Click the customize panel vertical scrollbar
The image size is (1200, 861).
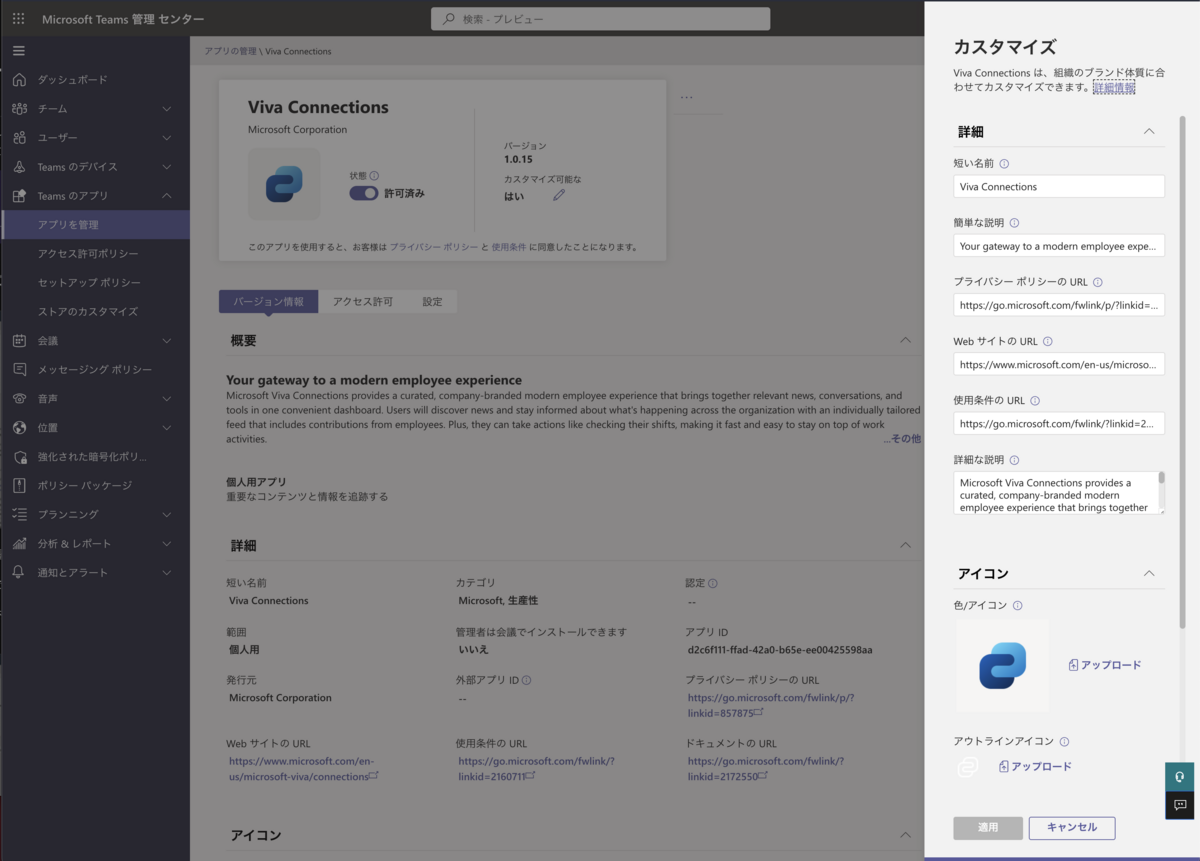pyautogui.click(x=1183, y=372)
